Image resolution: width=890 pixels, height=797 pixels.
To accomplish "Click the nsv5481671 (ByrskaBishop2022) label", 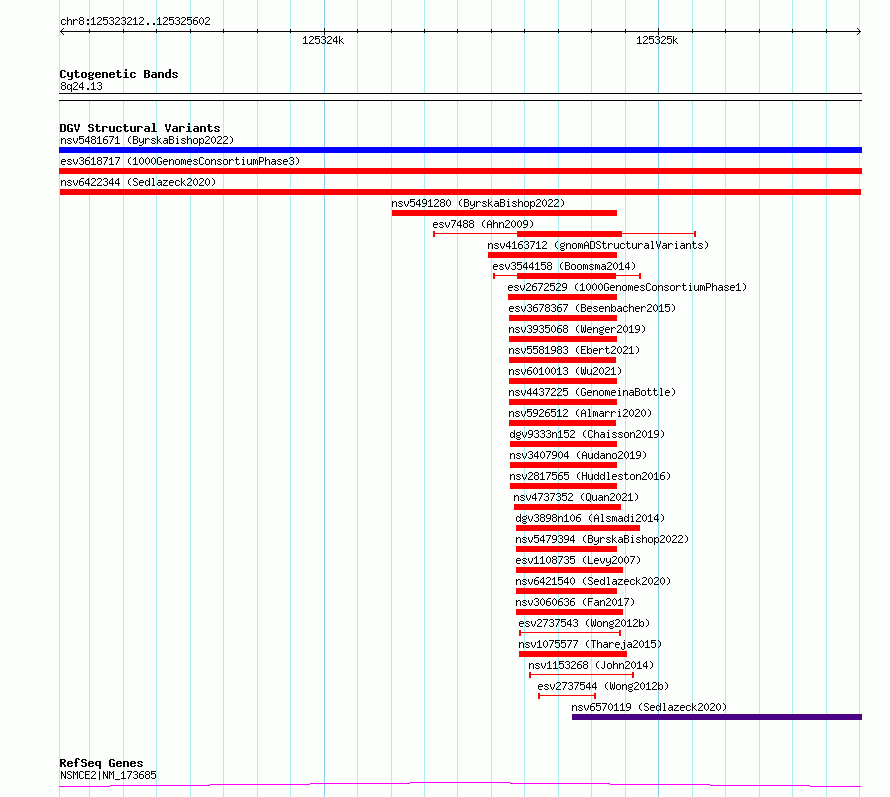I will click(x=147, y=140).
